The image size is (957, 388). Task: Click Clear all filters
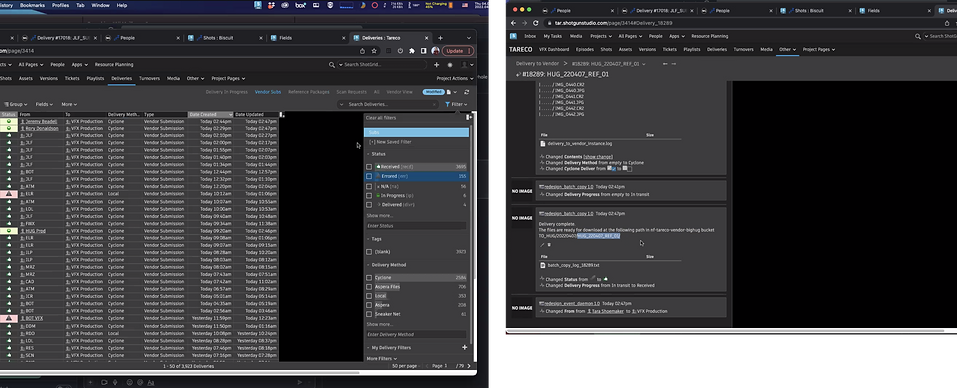[381, 118]
